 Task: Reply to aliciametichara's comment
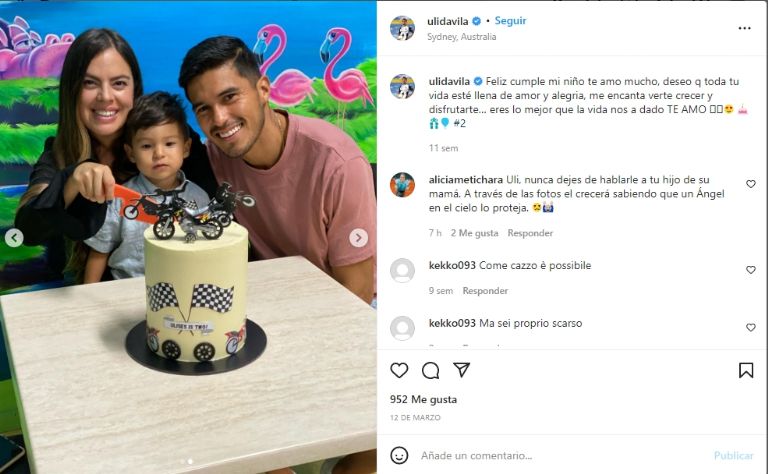[530, 233]
